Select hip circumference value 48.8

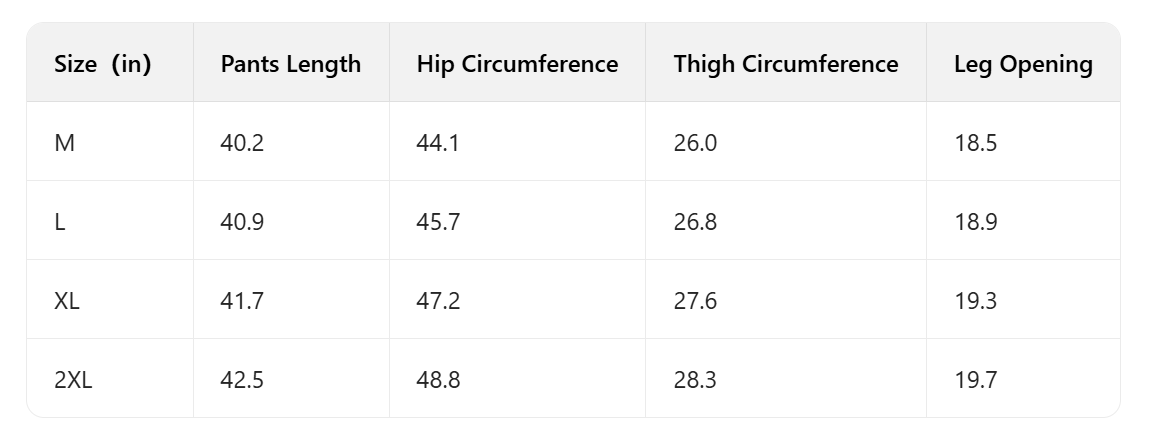coord(438,380)
